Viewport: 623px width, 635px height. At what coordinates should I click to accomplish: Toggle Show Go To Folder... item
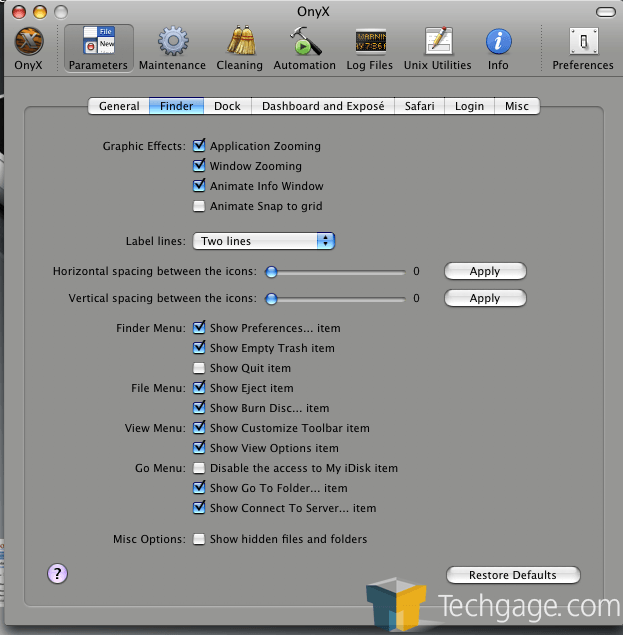pos(199,488)
